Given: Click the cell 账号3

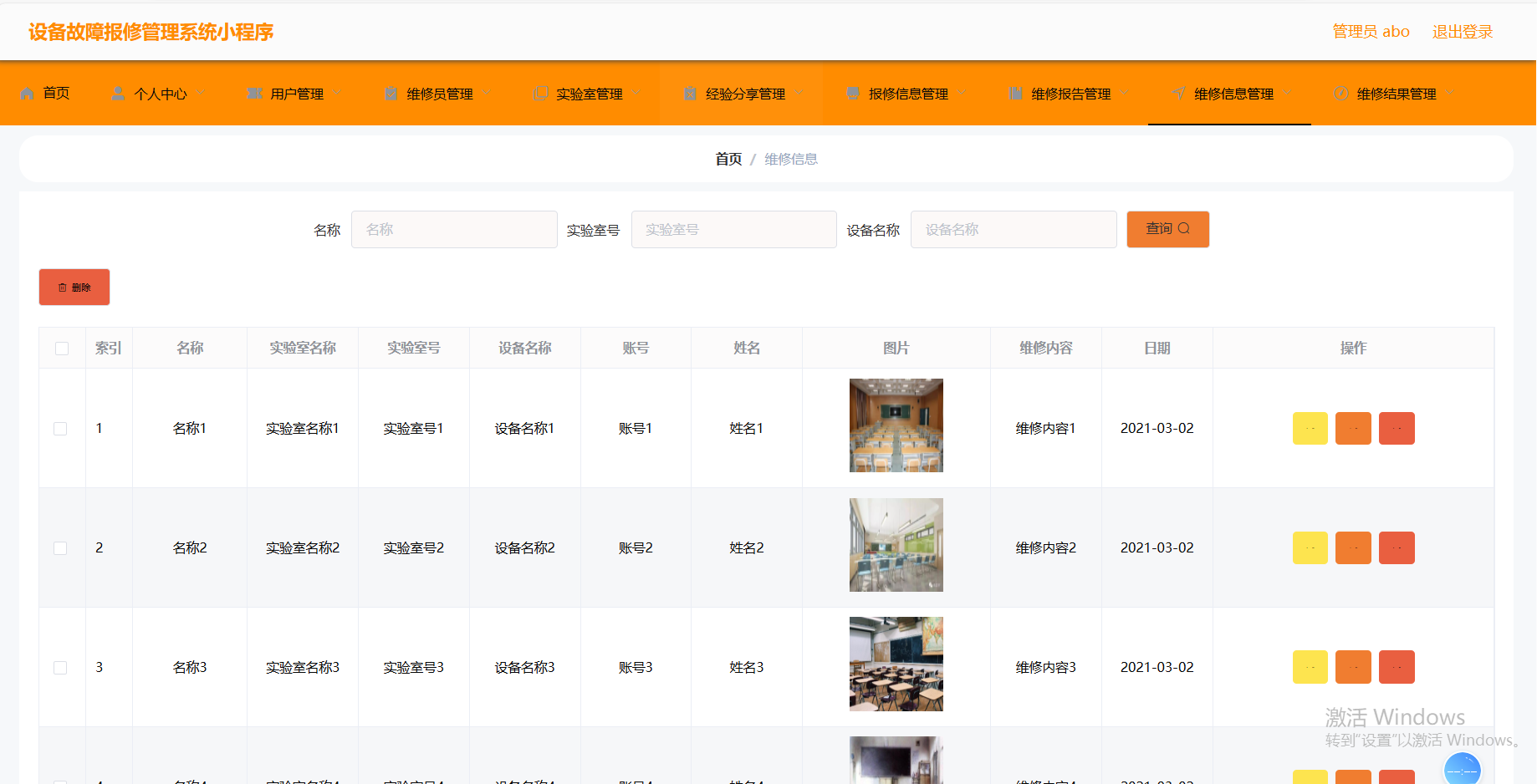Looking at the screenshot, I should [x=636, y=667].
